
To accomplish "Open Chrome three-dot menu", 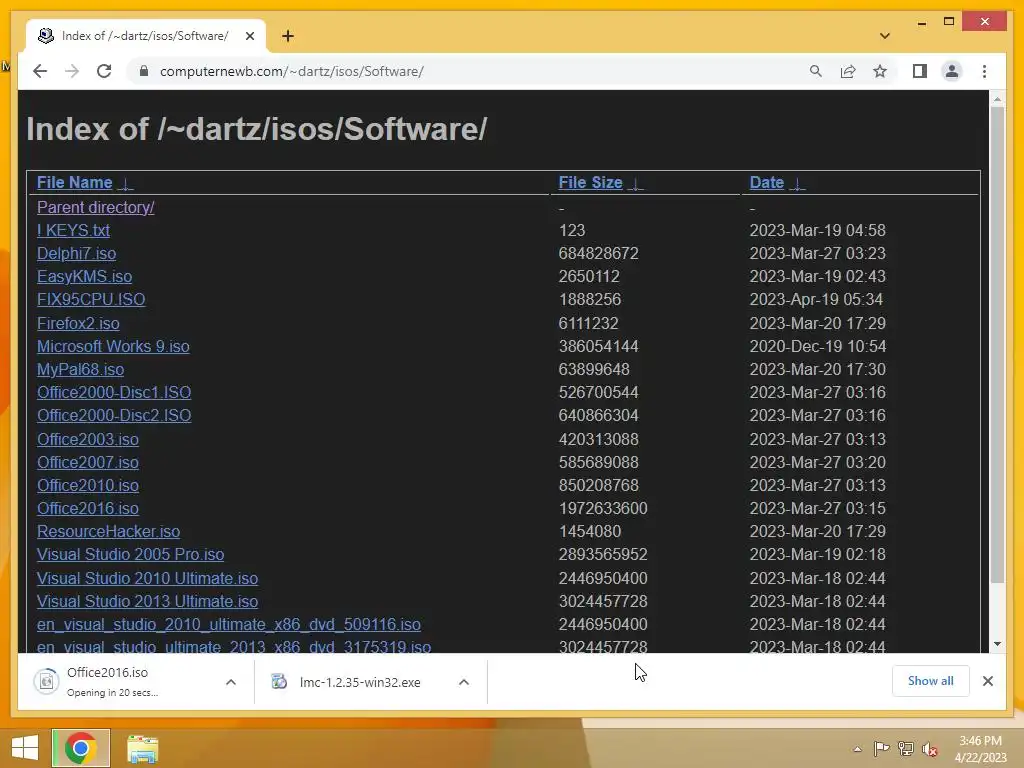I will point(984,71).
